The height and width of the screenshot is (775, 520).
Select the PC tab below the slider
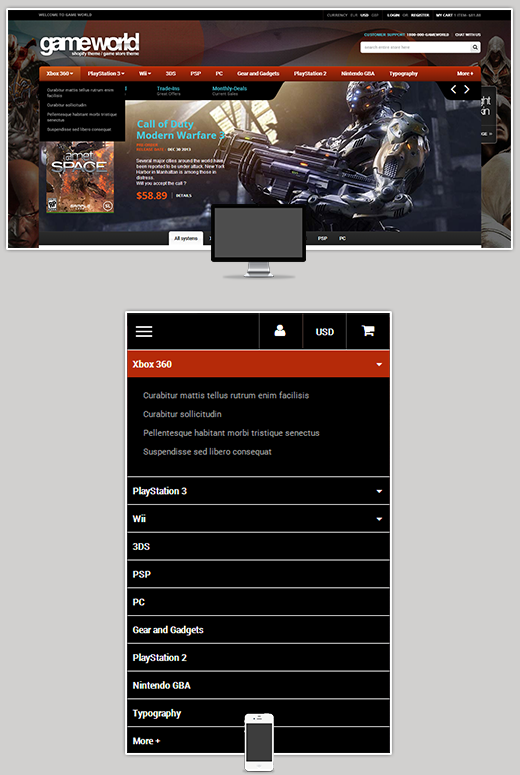343,238
